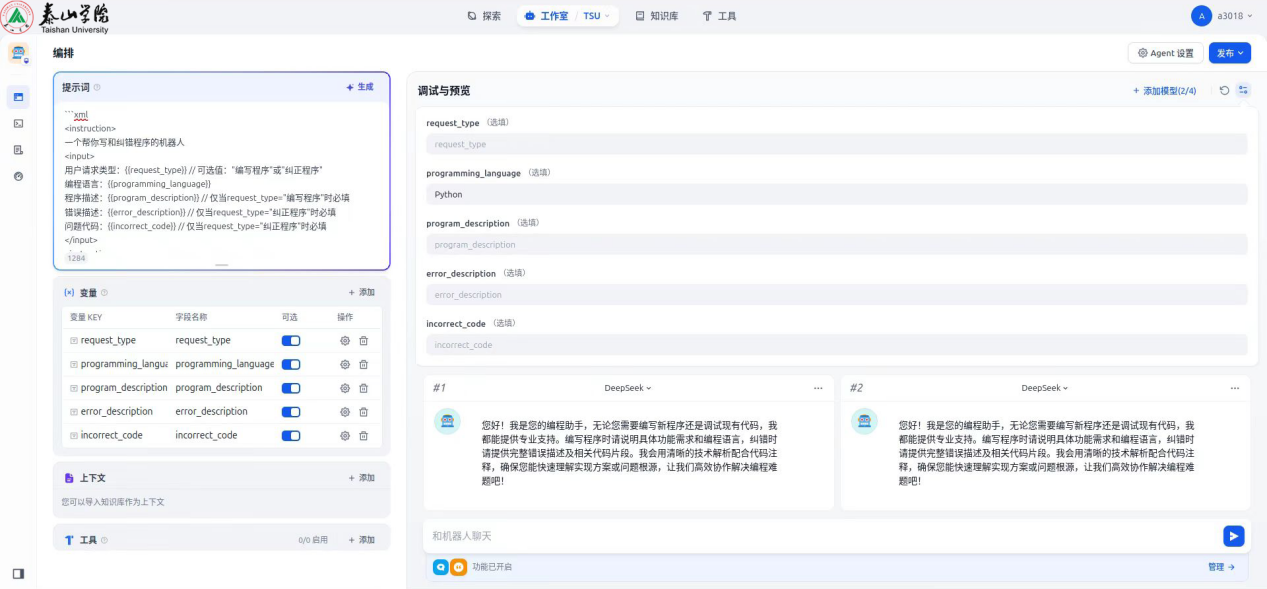Click the prompt box resize handle bar

(x=222, y=265)
